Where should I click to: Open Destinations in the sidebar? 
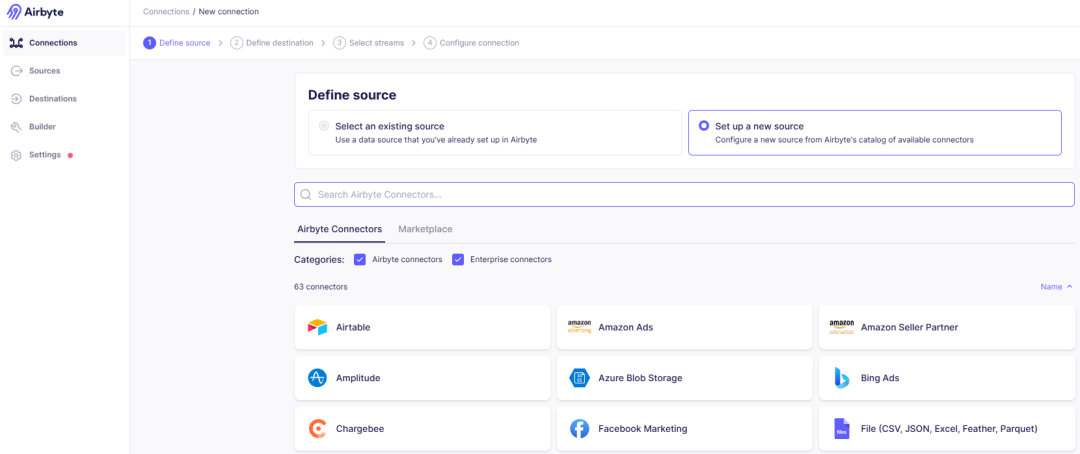click(x=65, y=99)
